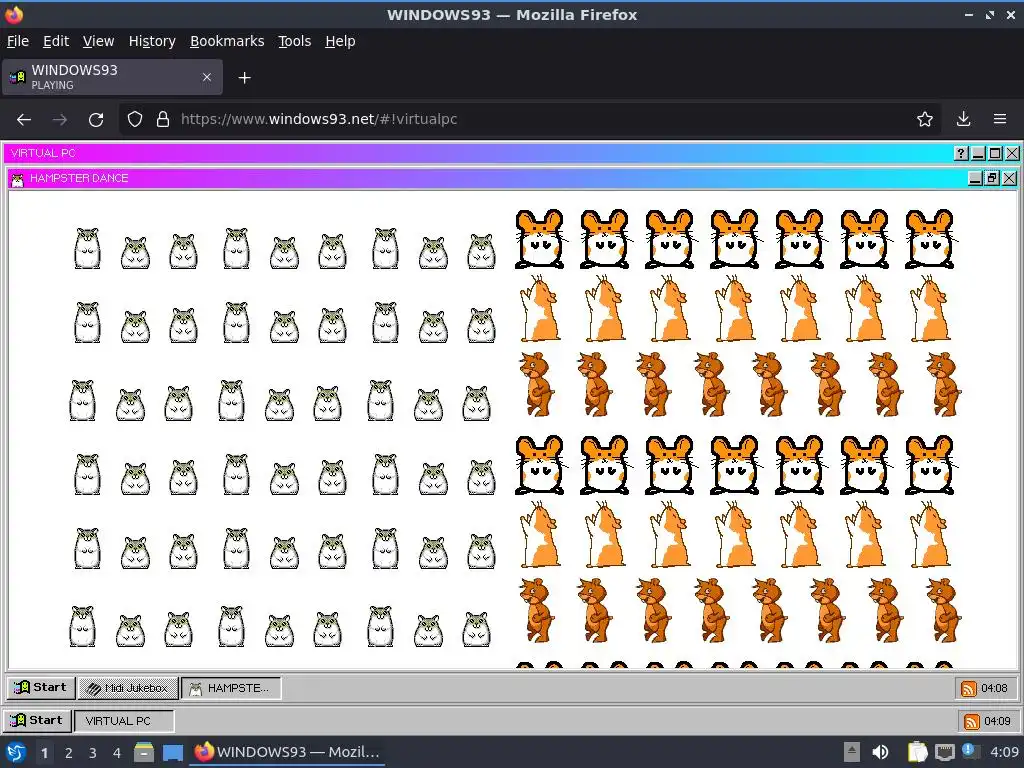
Task: Select HAMPSTE... taskbar button
Action: [x=231, y=688]
